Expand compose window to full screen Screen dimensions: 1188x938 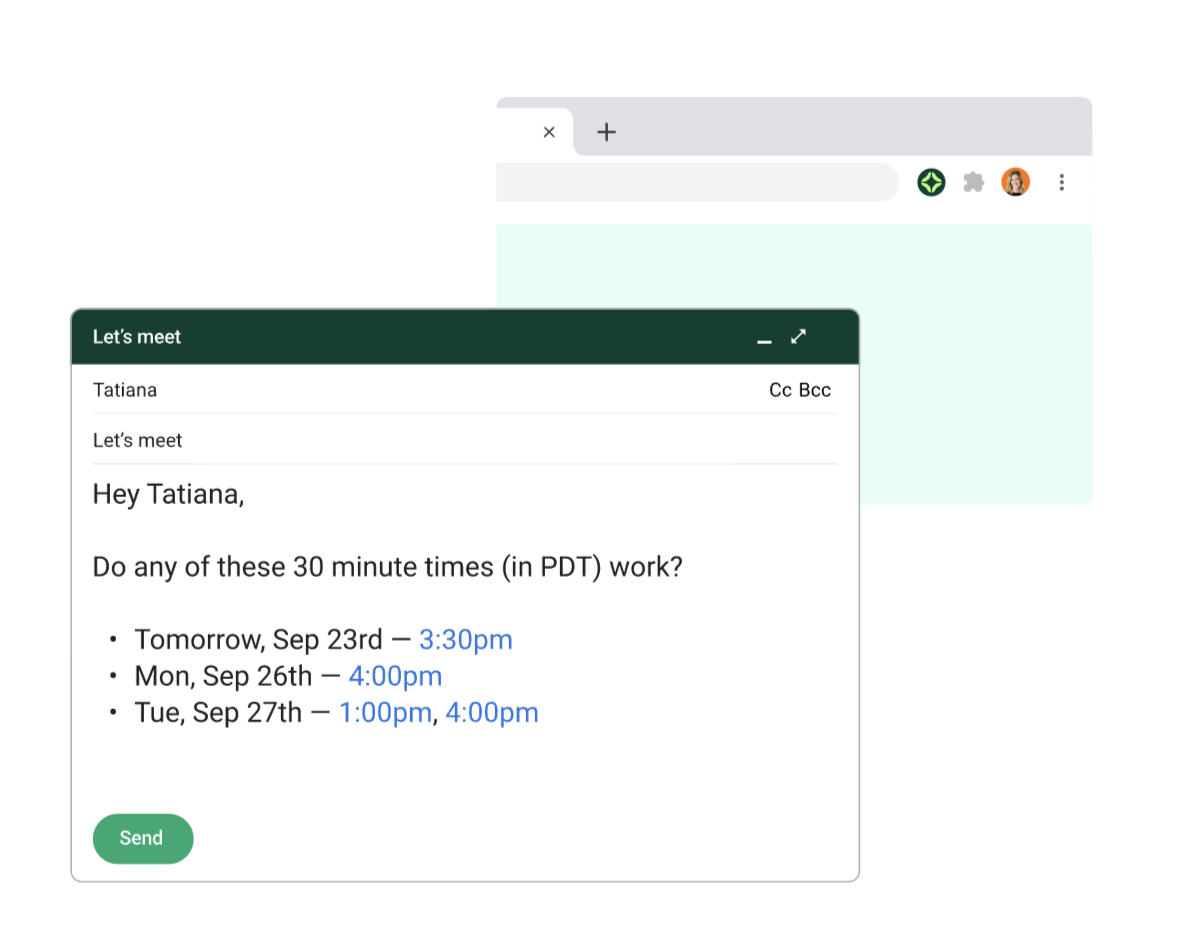point(798,336)
